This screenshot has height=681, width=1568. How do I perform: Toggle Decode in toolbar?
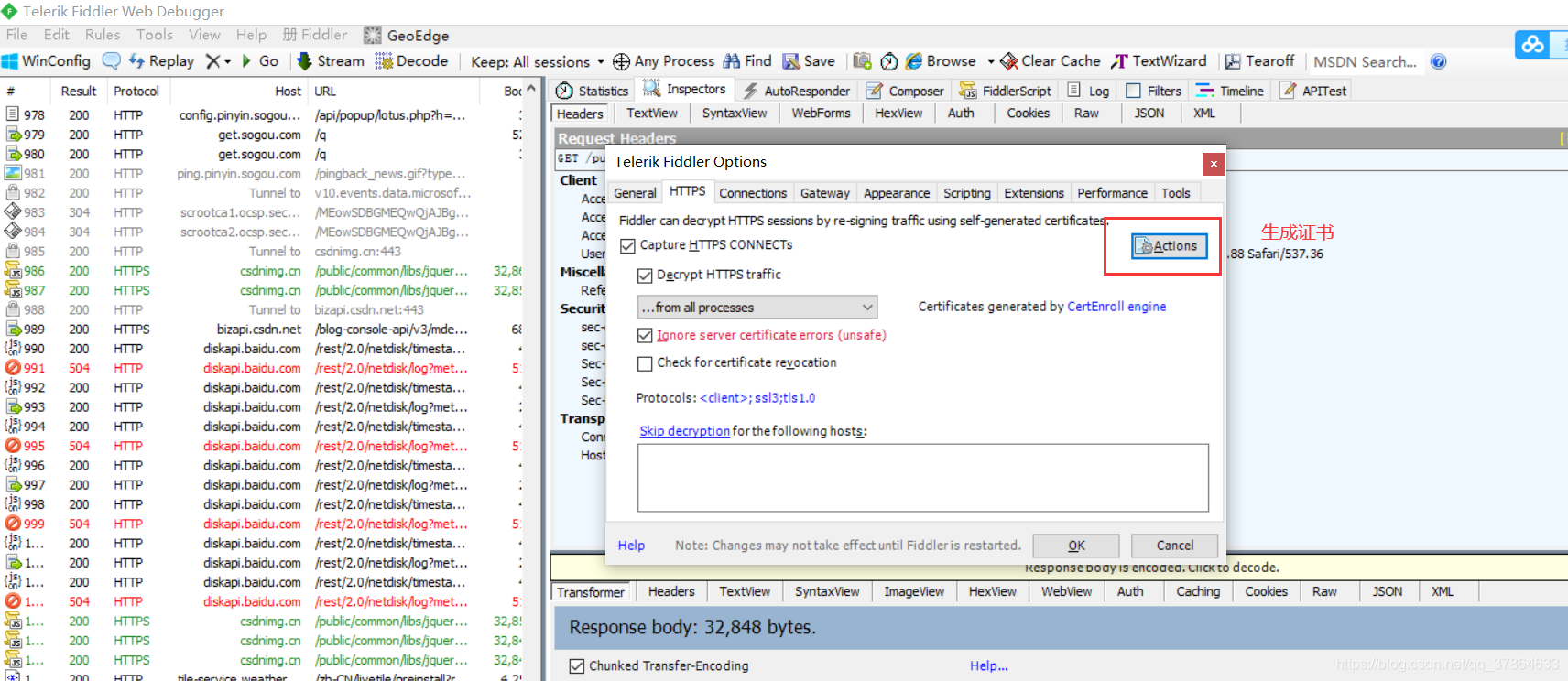point(410,61)
